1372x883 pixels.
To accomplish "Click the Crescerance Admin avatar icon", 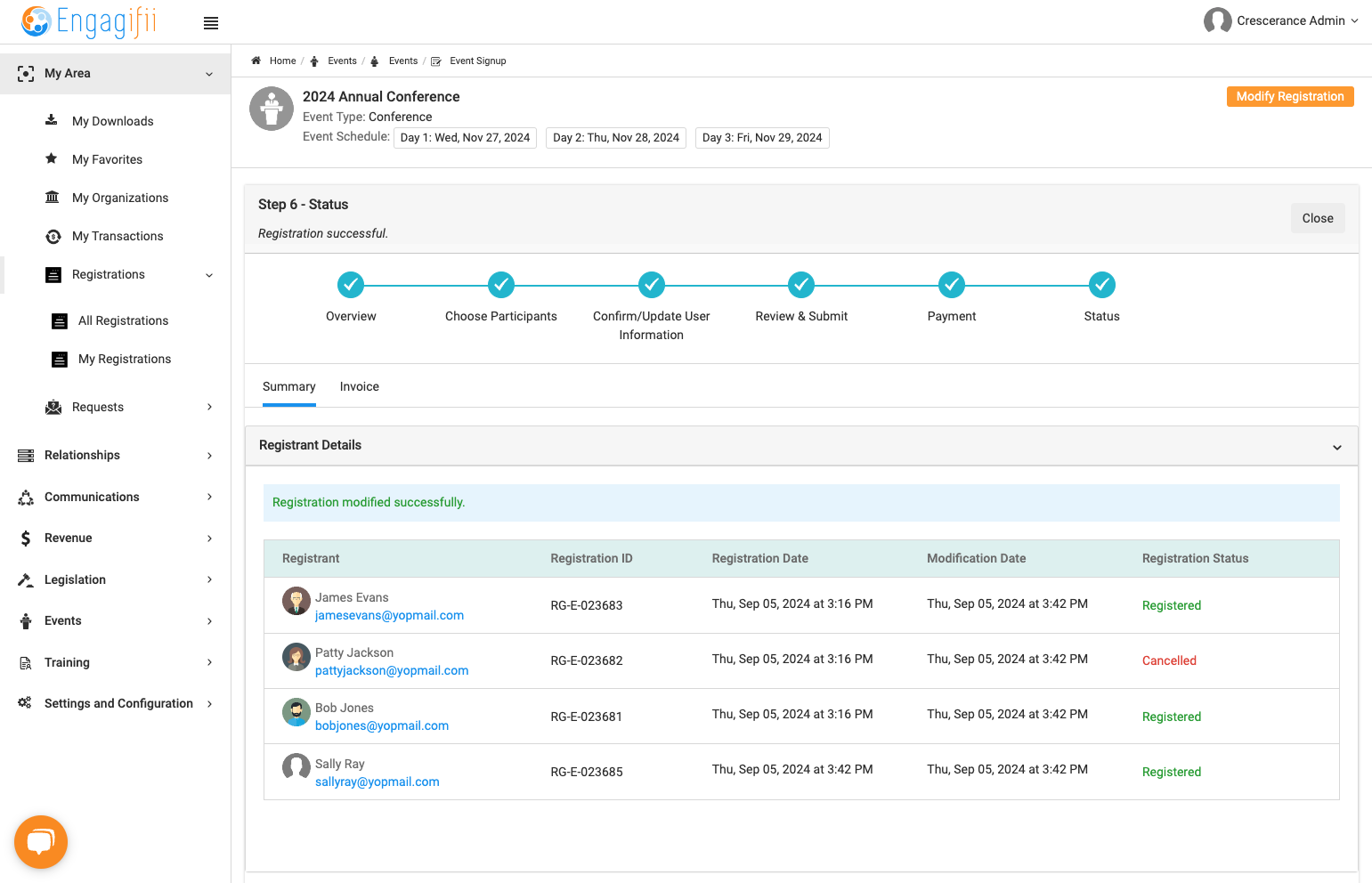I will 1217,20.
